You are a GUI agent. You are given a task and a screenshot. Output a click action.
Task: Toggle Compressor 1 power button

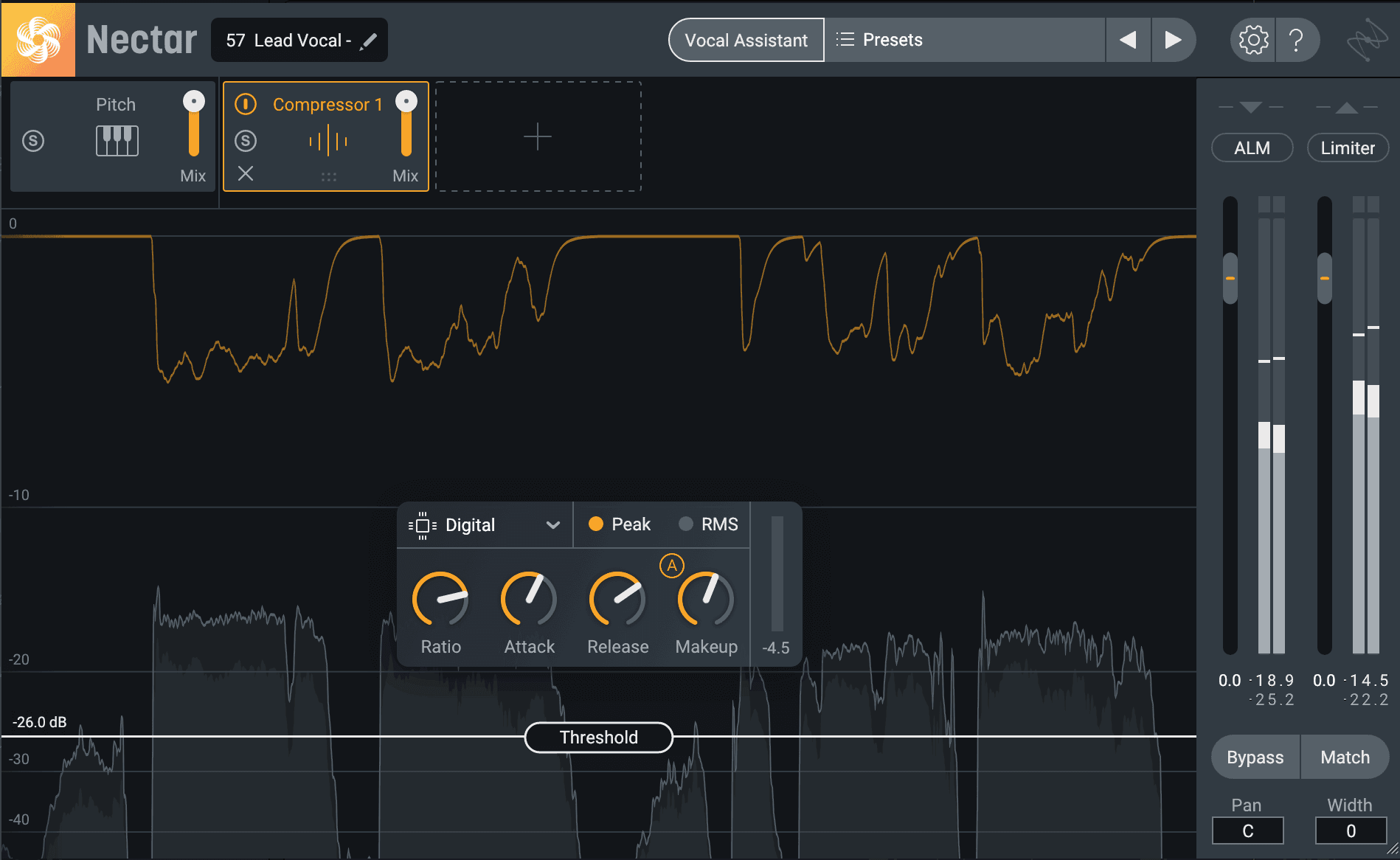point(246,104)
